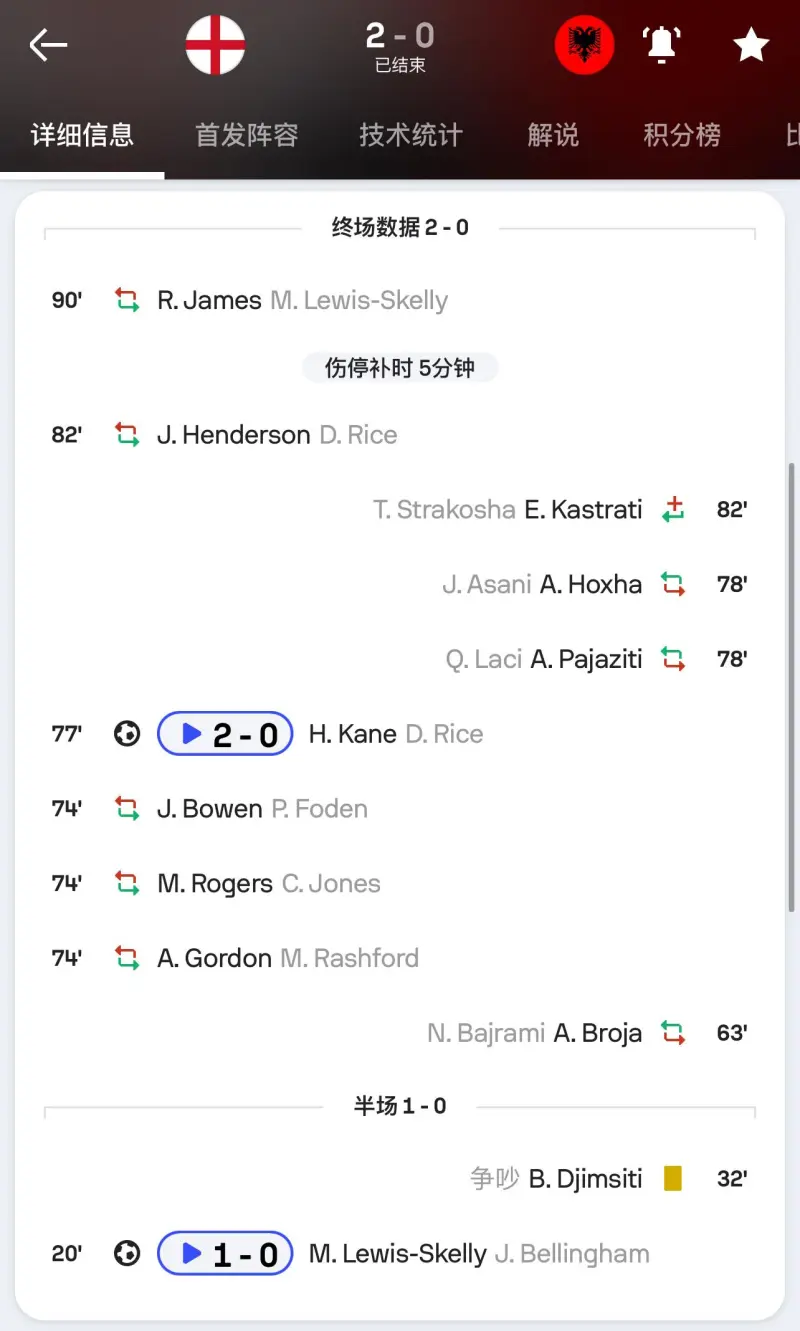The height and width of the screenshot is (1331, 800).
Task: Tap the back arrow icon
Action: [x=48, y=45]
